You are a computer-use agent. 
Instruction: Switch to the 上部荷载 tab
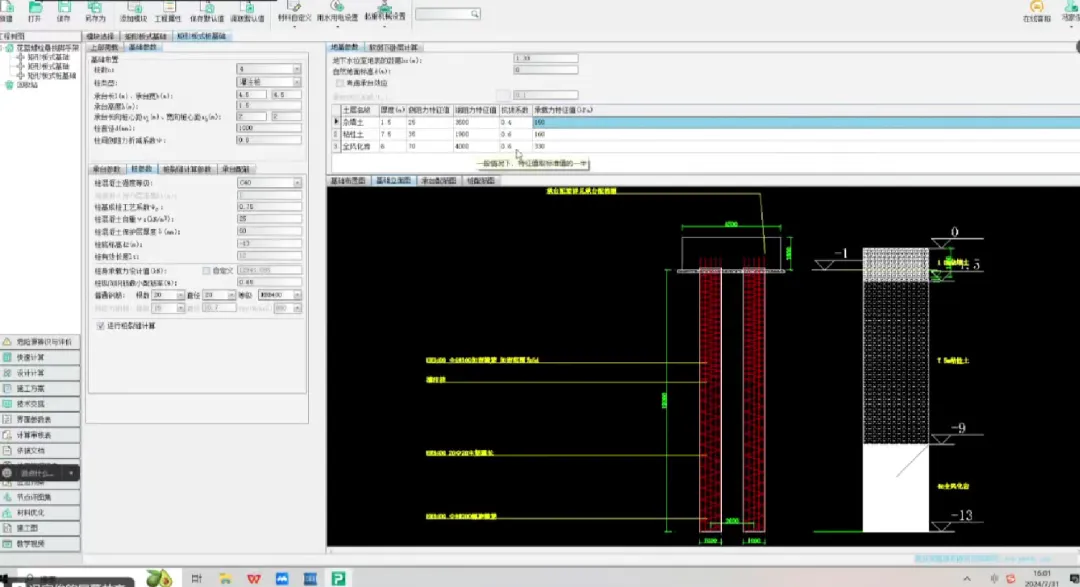point(105,47)
